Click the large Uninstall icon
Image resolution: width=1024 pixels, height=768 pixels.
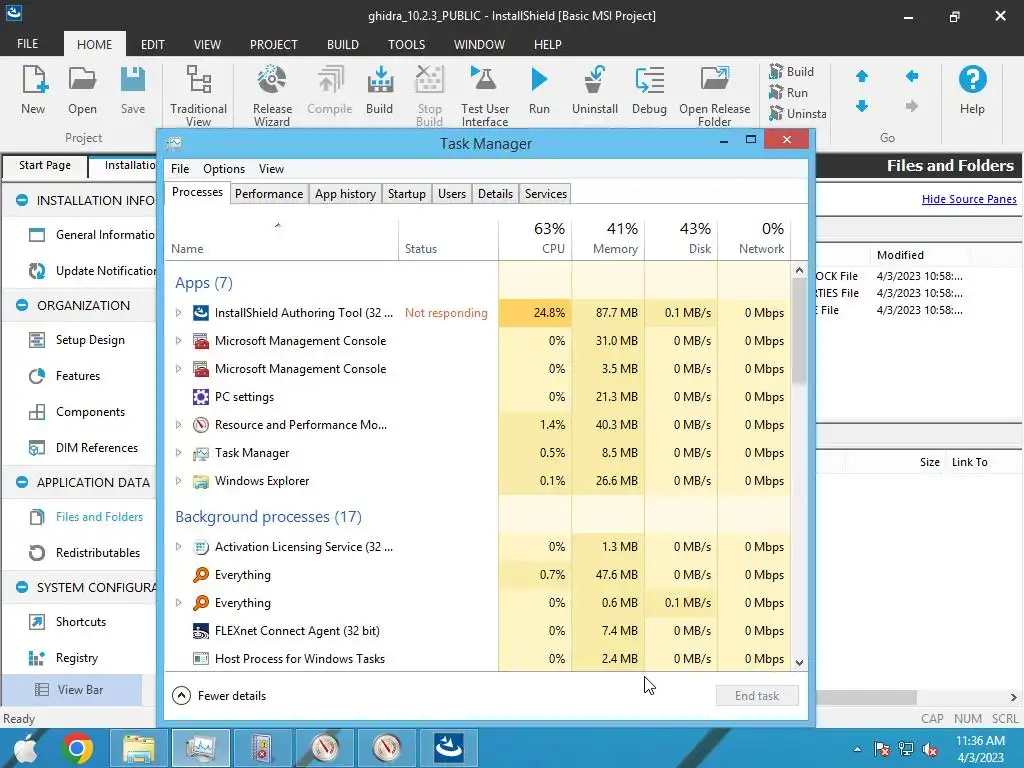point(594,90)
